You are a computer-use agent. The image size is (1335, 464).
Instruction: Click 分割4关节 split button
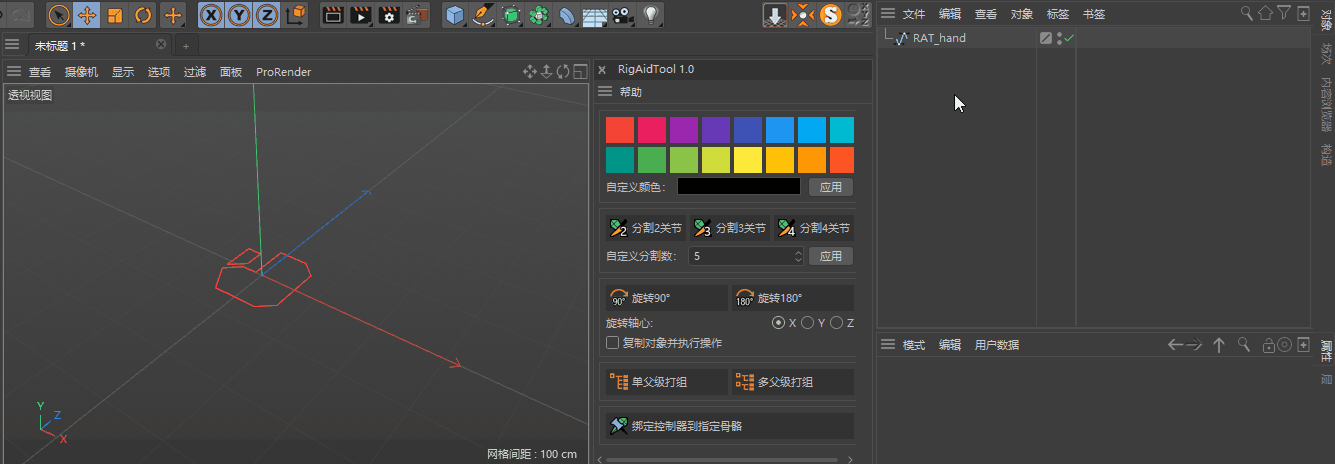coord(814,228)
